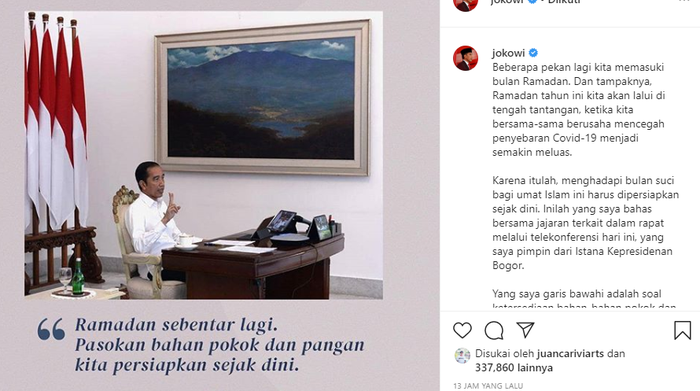Click the caption paragraph mentioning Istana Kepresidenan Bogor
Screen dimensions: 700x391
(x=585, y=223)
